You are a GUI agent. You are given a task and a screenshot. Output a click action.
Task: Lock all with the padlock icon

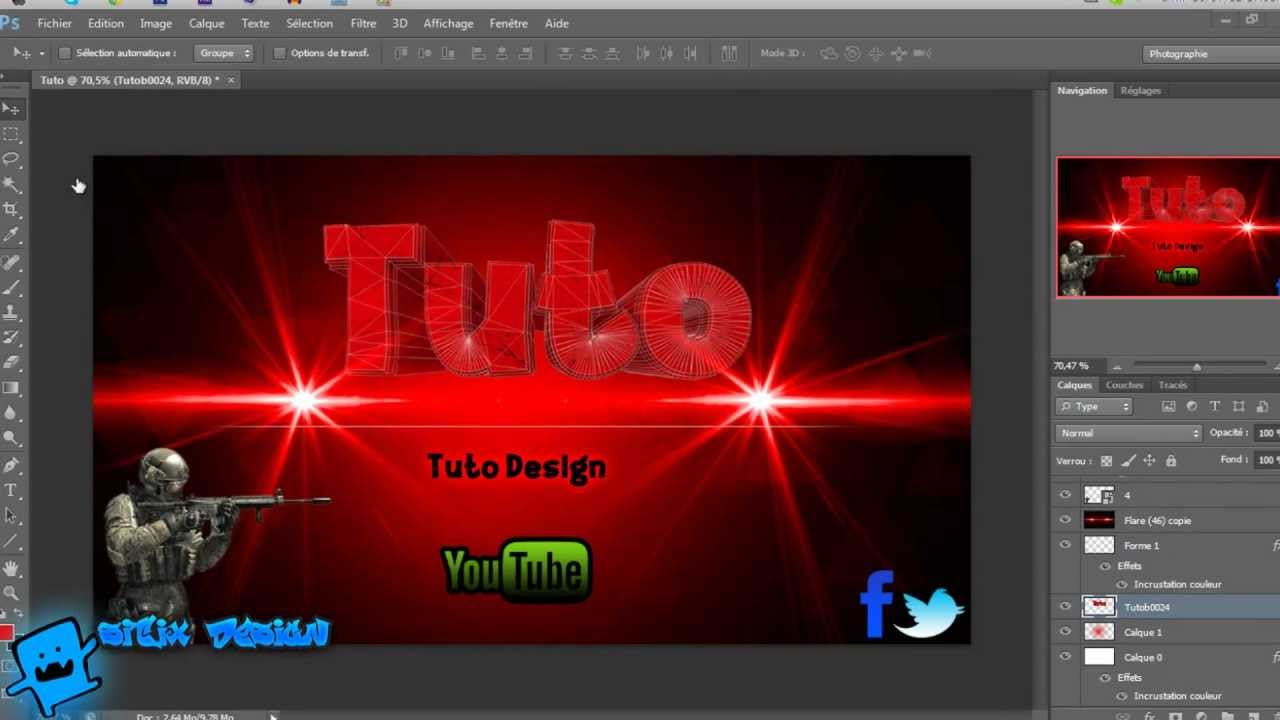click(1171, 460)
